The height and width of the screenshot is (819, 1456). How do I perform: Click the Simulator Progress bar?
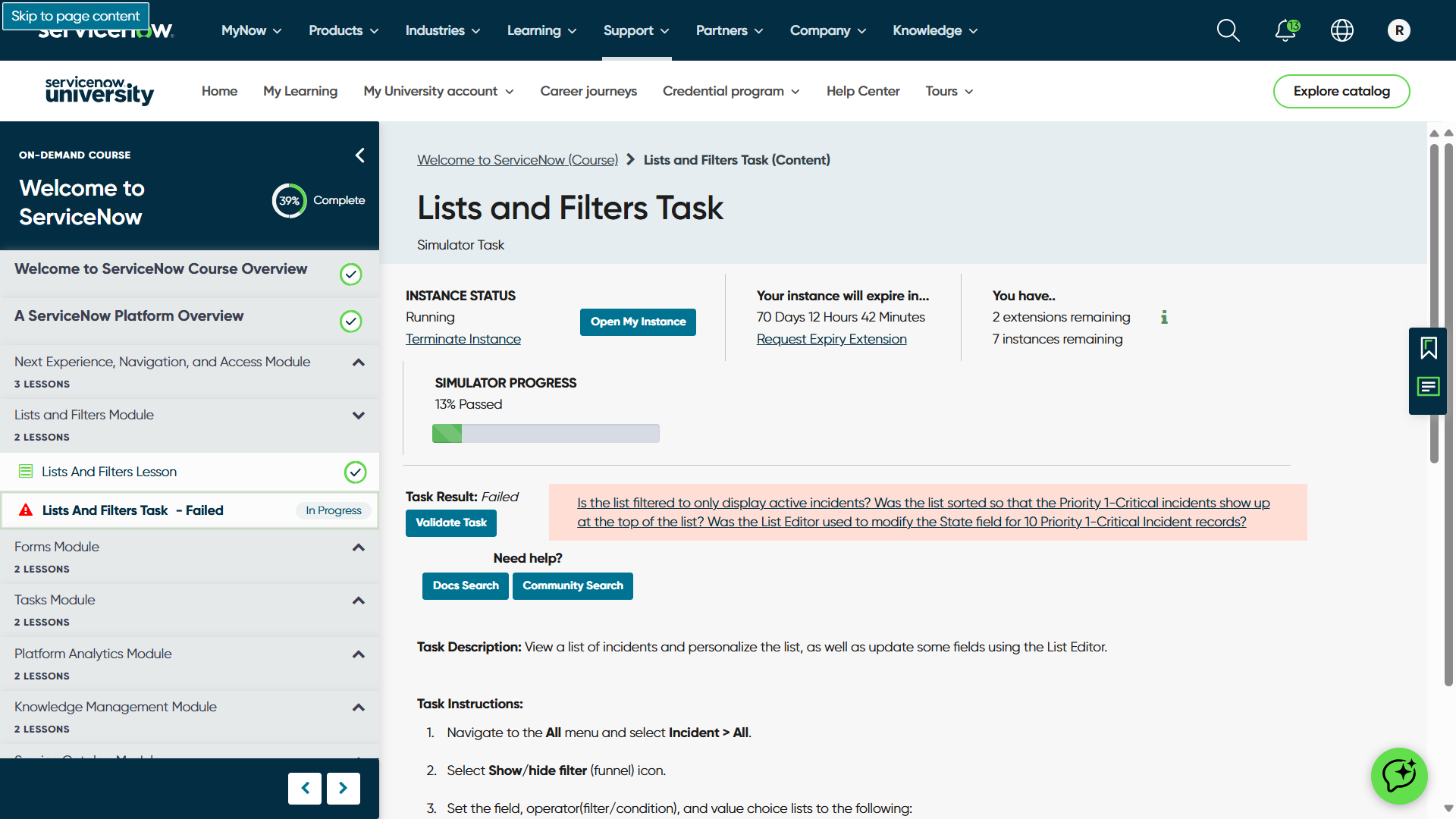point(545,433)
